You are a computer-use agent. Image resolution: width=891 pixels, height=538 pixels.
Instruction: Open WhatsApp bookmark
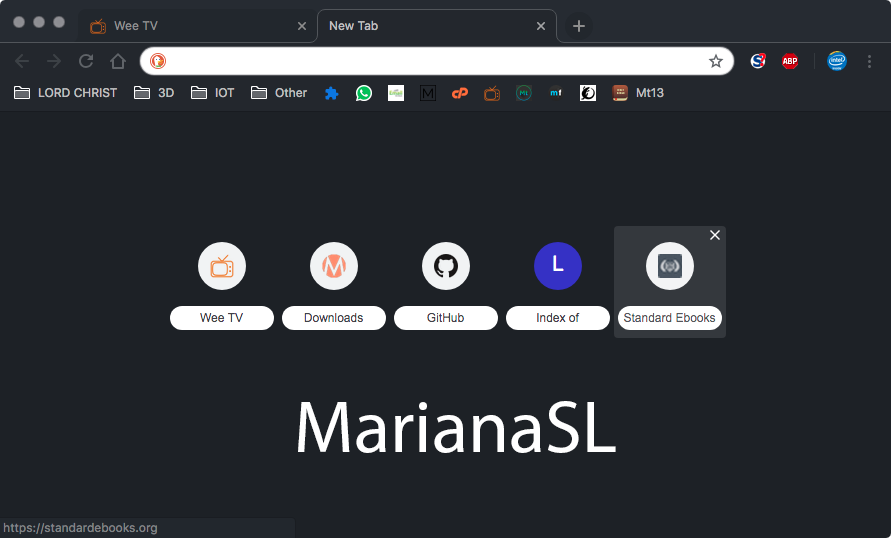pos(364,93)
